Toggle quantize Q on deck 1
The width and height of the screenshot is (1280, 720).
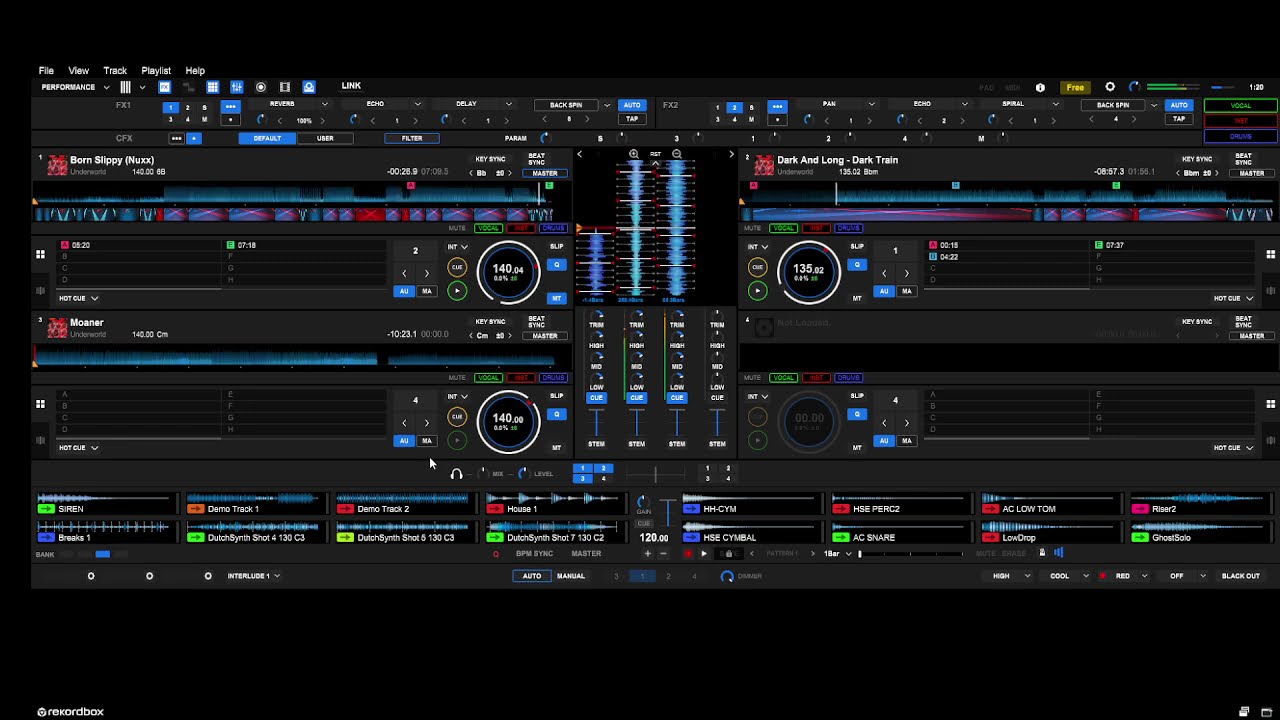[x=557, y=265]
